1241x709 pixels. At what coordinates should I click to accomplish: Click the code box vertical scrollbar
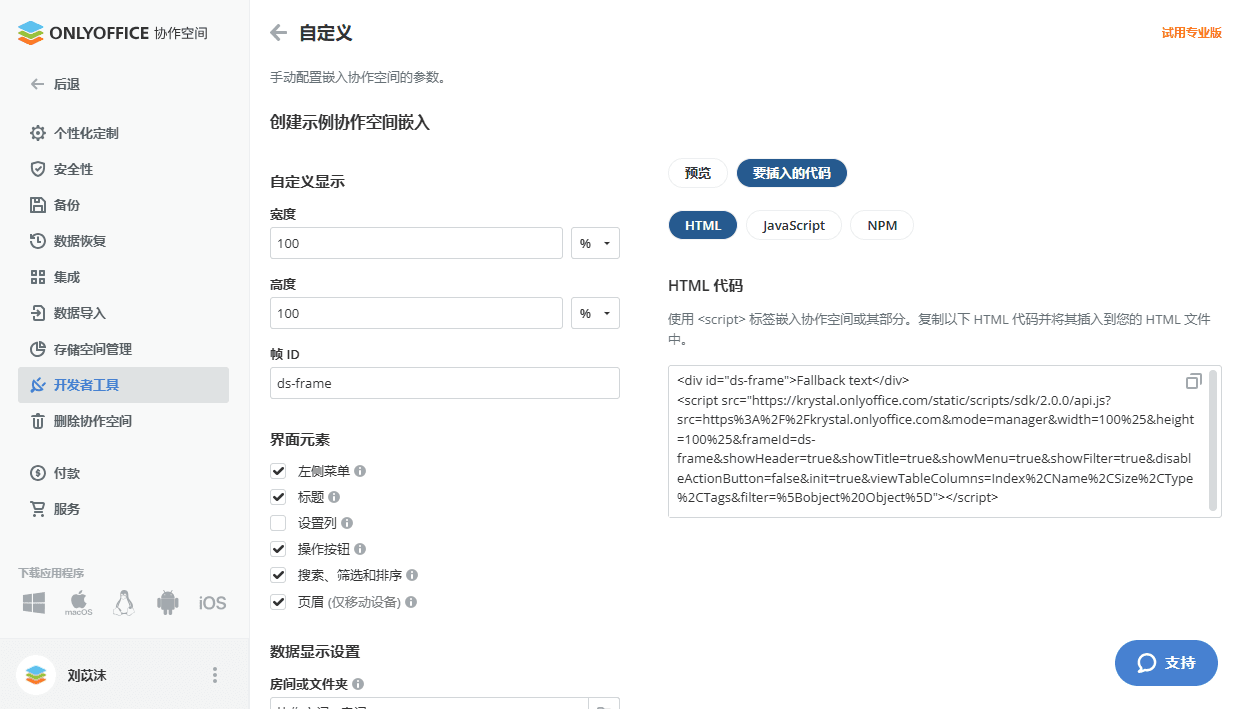tap(1213, 440)
